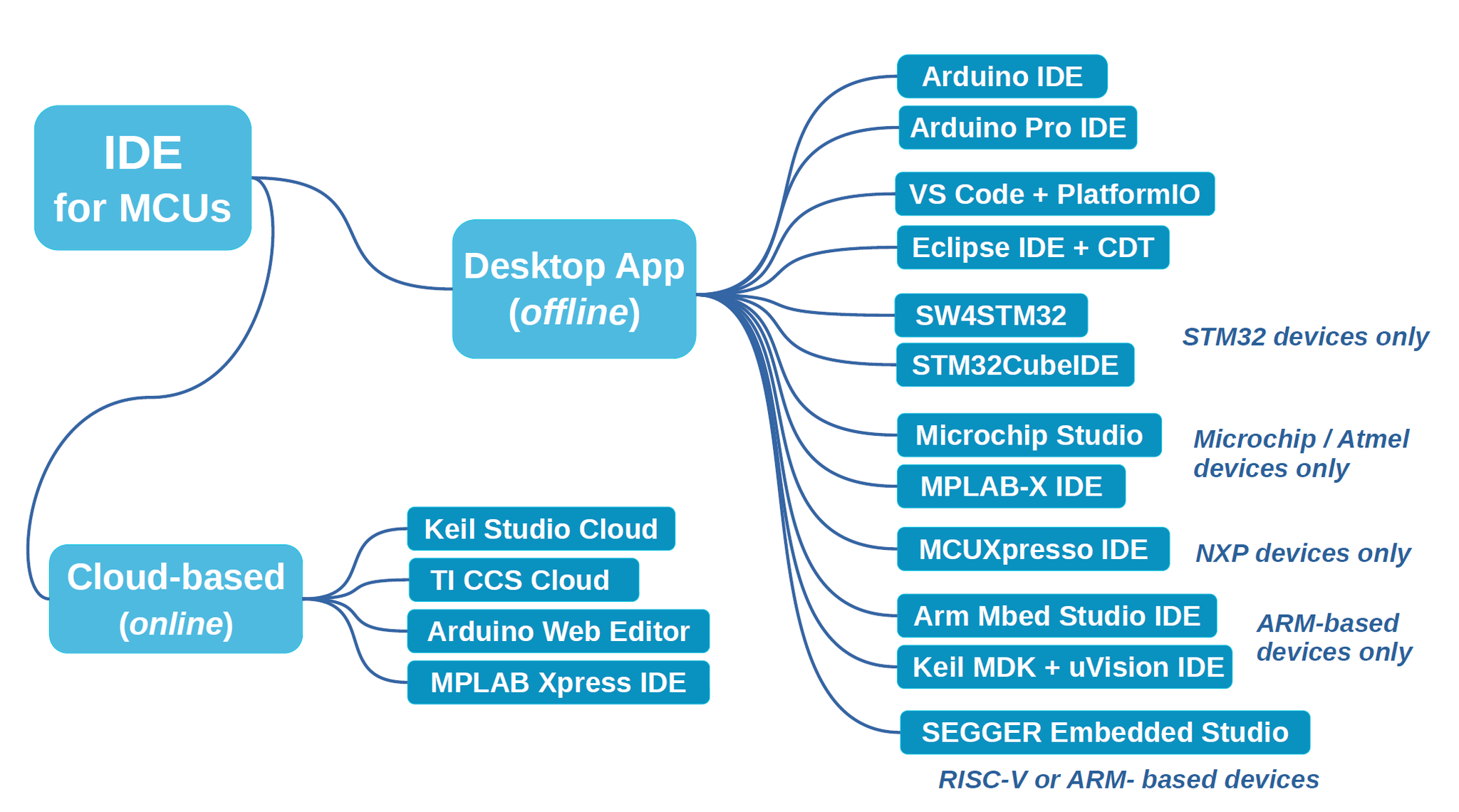Click the 'TI CCS Cloud' box
This screenshot has height=812, width=1459.
point(524,580)
